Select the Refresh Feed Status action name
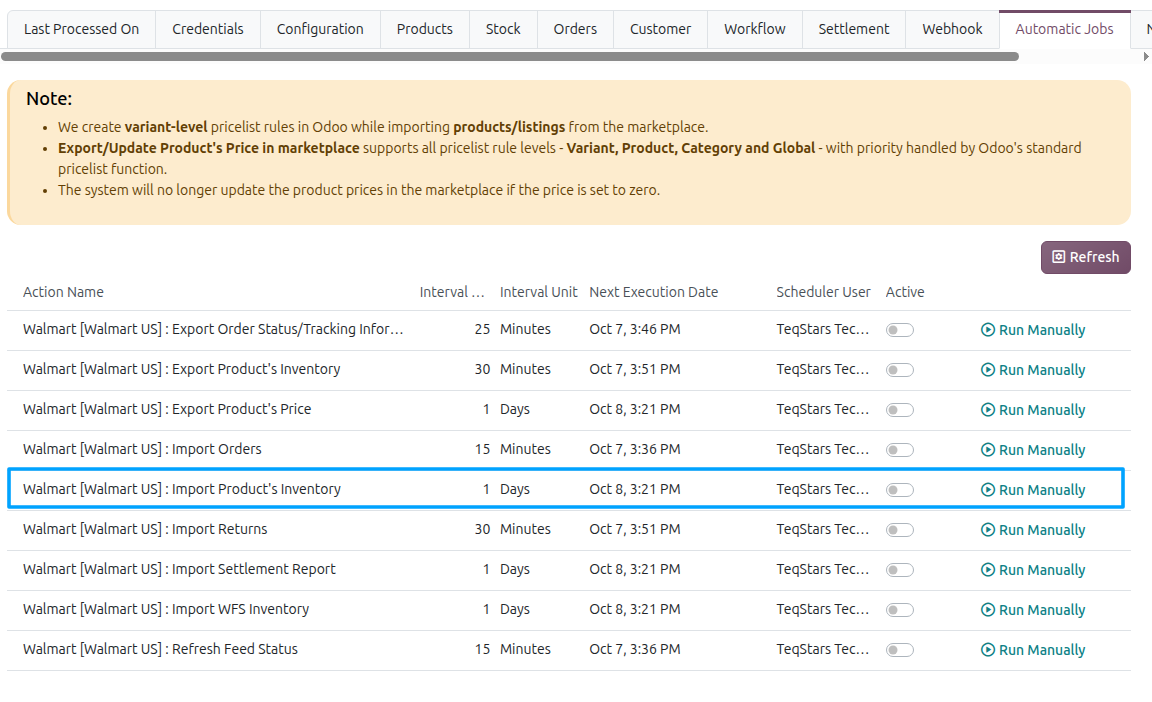1152x702 pixels. [160, 650]
